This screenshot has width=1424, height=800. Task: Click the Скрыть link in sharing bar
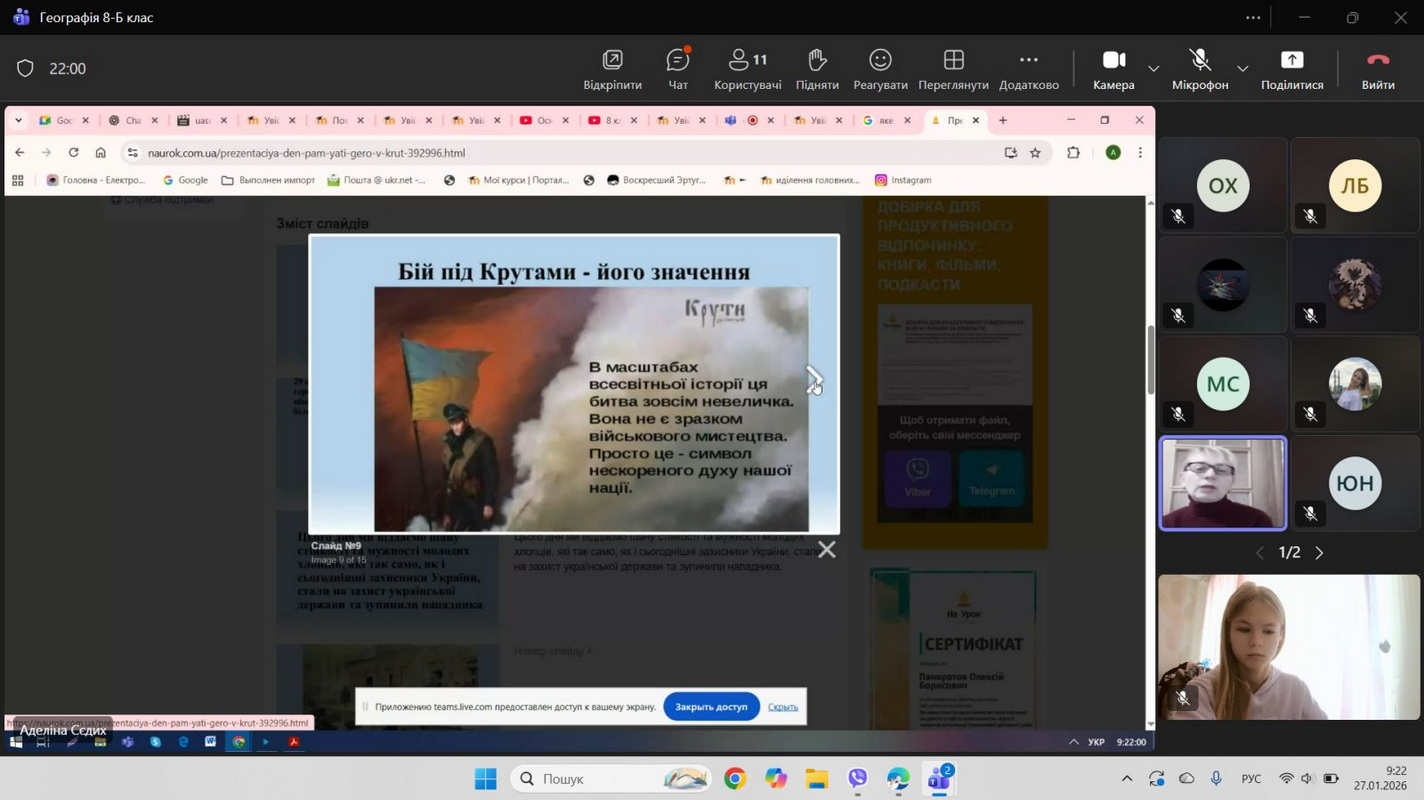(x=782, y=707)
